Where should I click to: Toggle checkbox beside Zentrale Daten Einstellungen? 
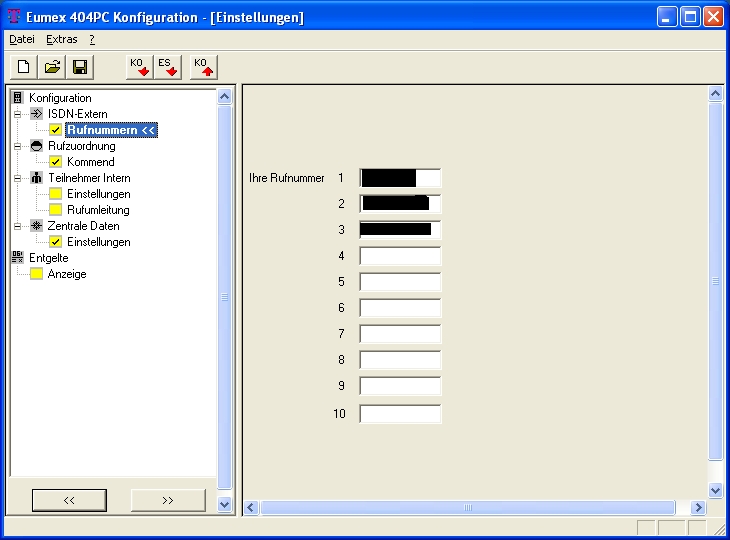tap(55, 242)
